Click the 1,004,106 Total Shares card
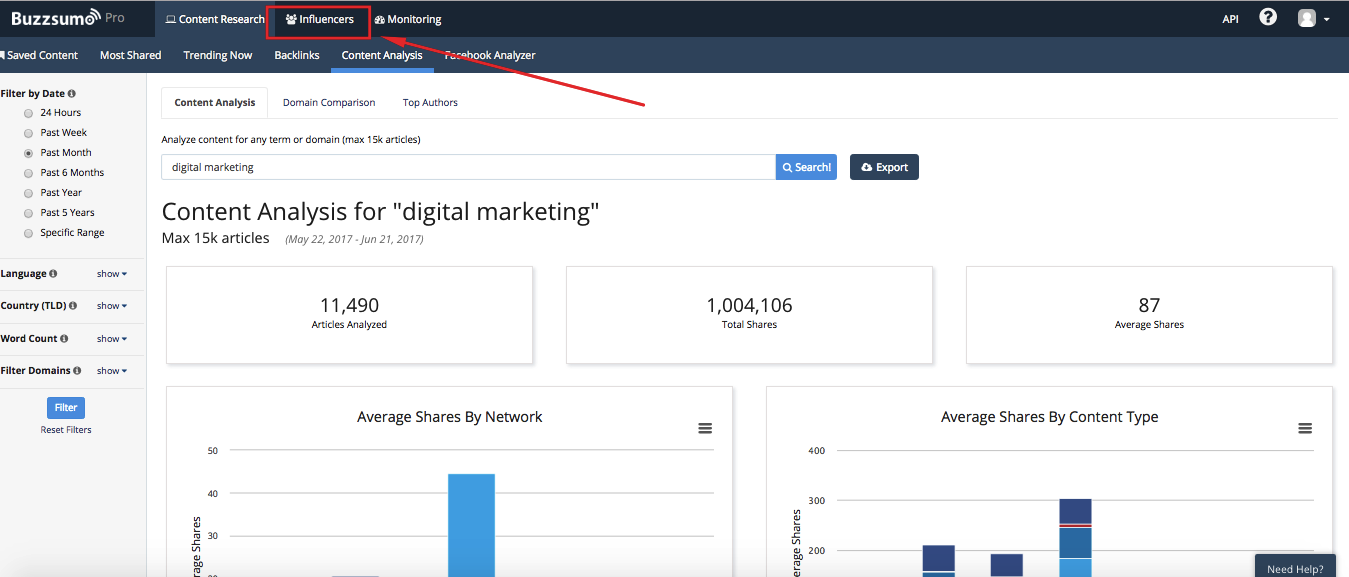This screenshot has width=1349, height=577. point(749,314)
